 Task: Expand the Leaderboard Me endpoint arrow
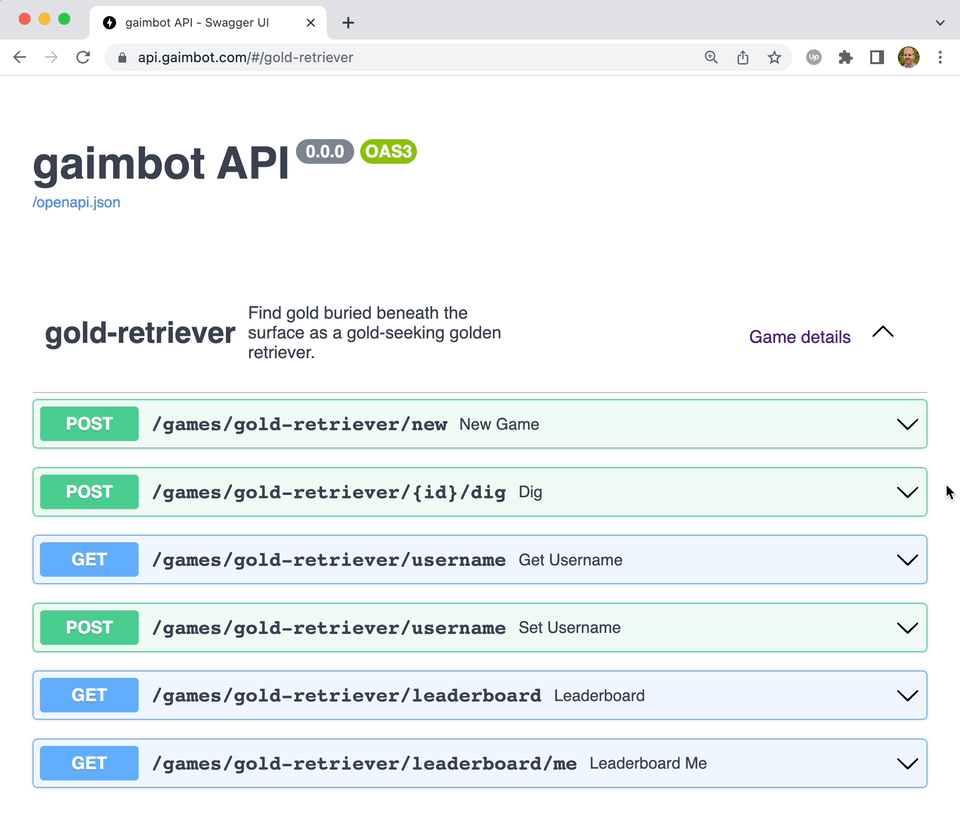coord(907,763)
